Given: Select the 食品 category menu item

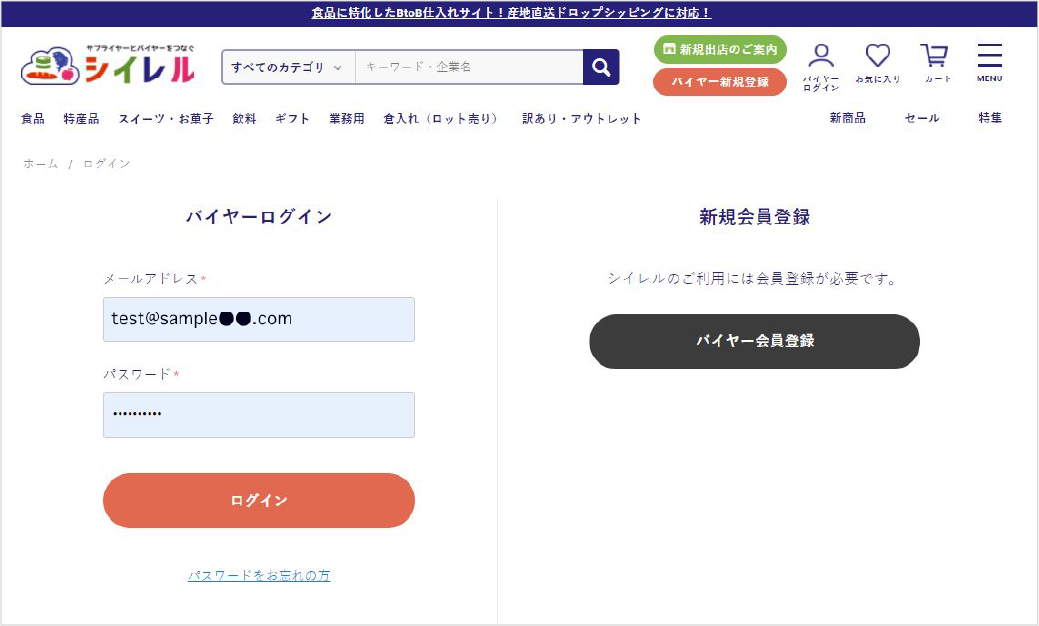Looking at the screenshot, I should (x=33, y=118).
